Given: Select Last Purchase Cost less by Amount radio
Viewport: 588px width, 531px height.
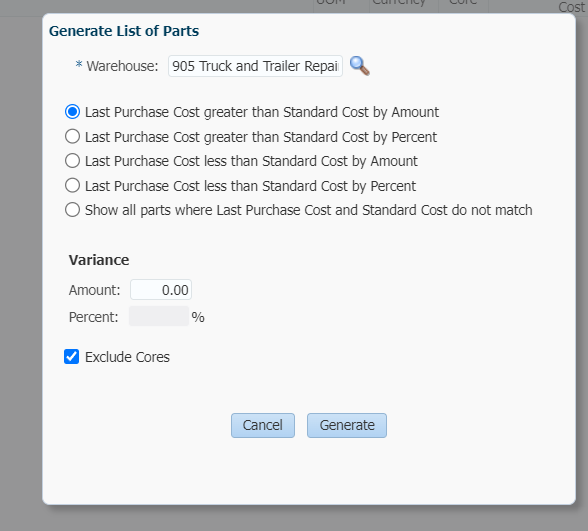Looking at the screenshot, I should tap(72, 161).
